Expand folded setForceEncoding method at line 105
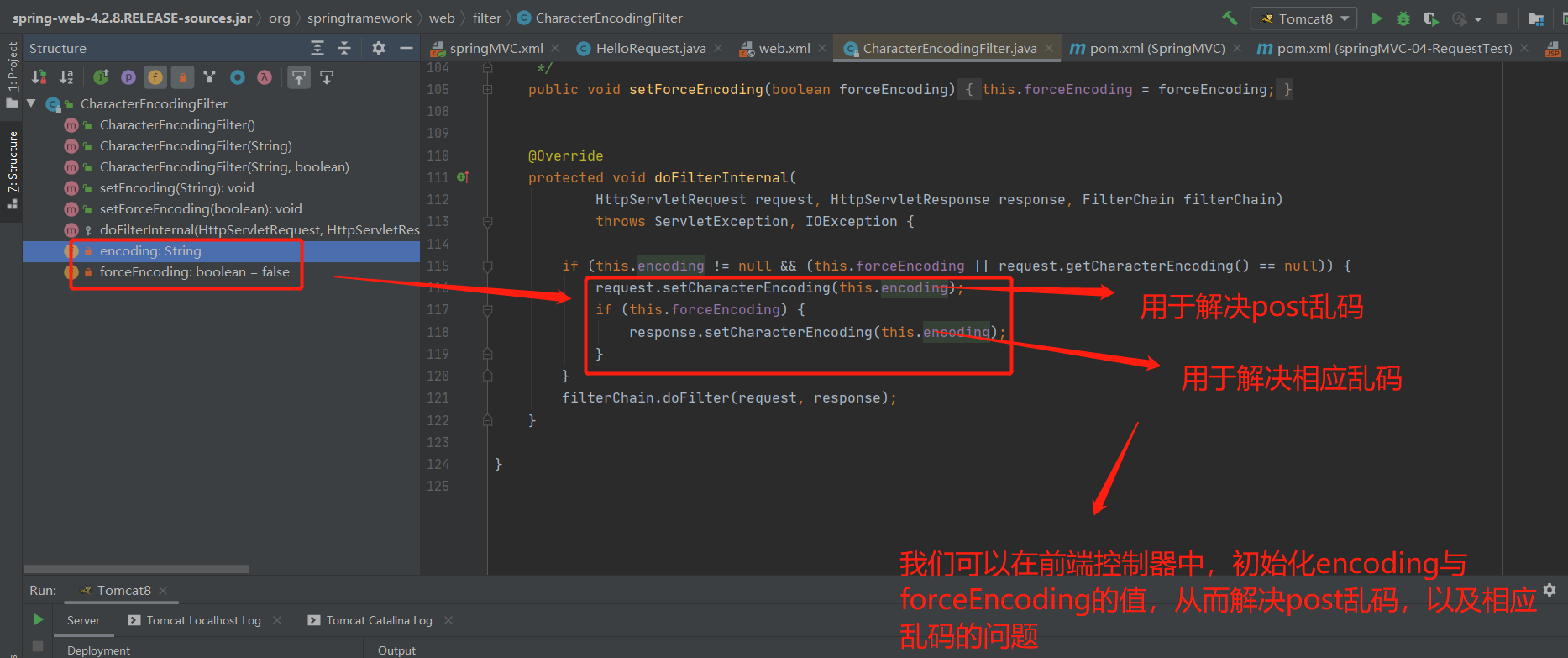Image resolution: width=1568 pixels, height=658 pixels. point(488,89)
